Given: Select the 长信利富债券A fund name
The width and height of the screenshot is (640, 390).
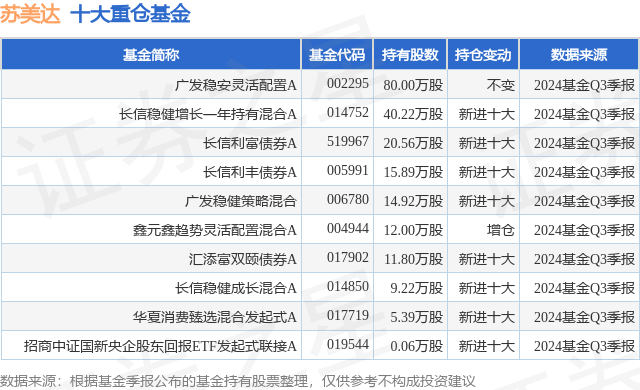Looking at the screenshot, I should click(250, 143).
